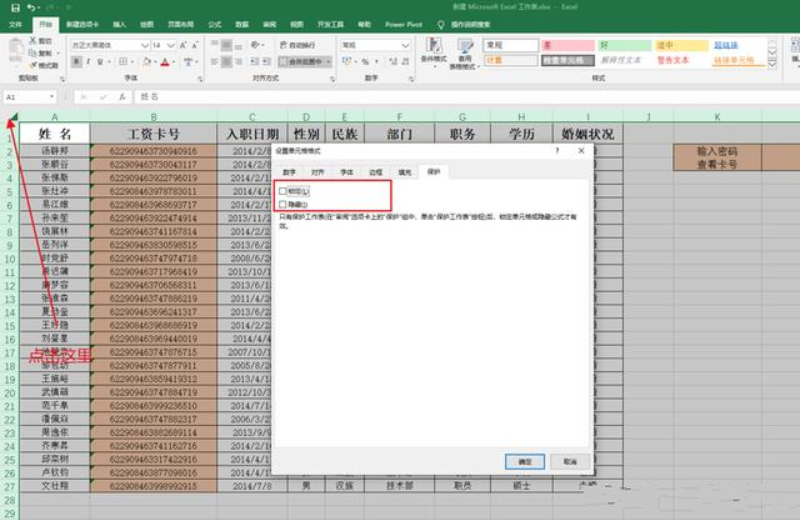
Task: Toggle underline formatting (U)
Action: (x=100, y=62)
